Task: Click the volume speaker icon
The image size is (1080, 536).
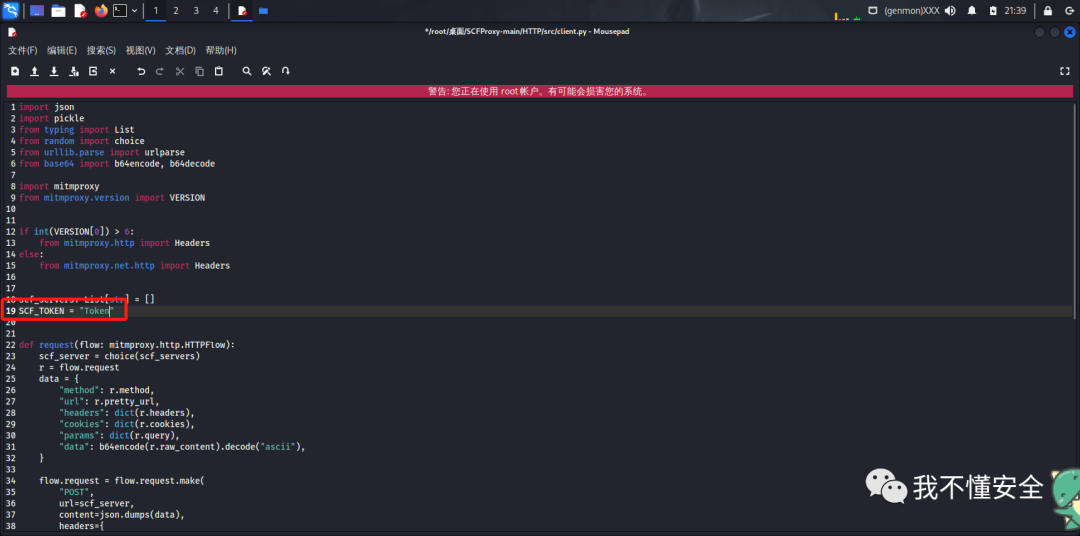Action: pyautogui.click(x=948, y=11)
